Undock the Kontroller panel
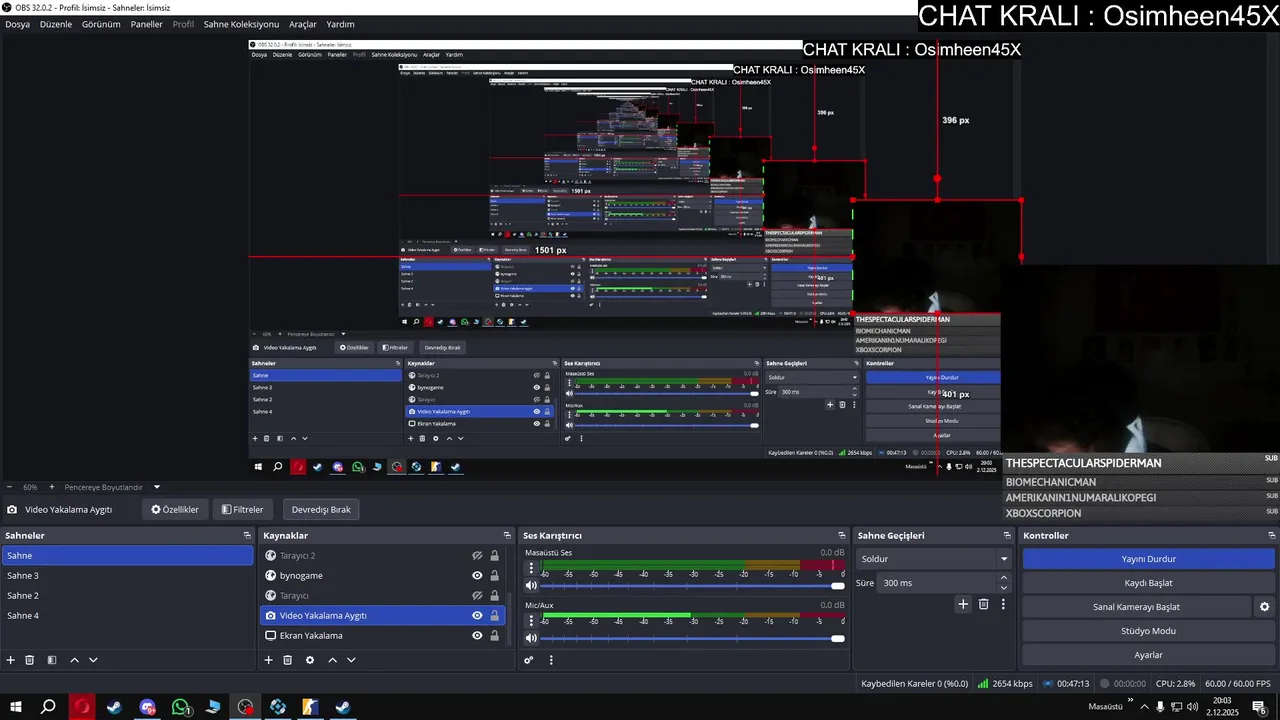The width and height of the screenshot is (1280, 720). click(1271, 536)
